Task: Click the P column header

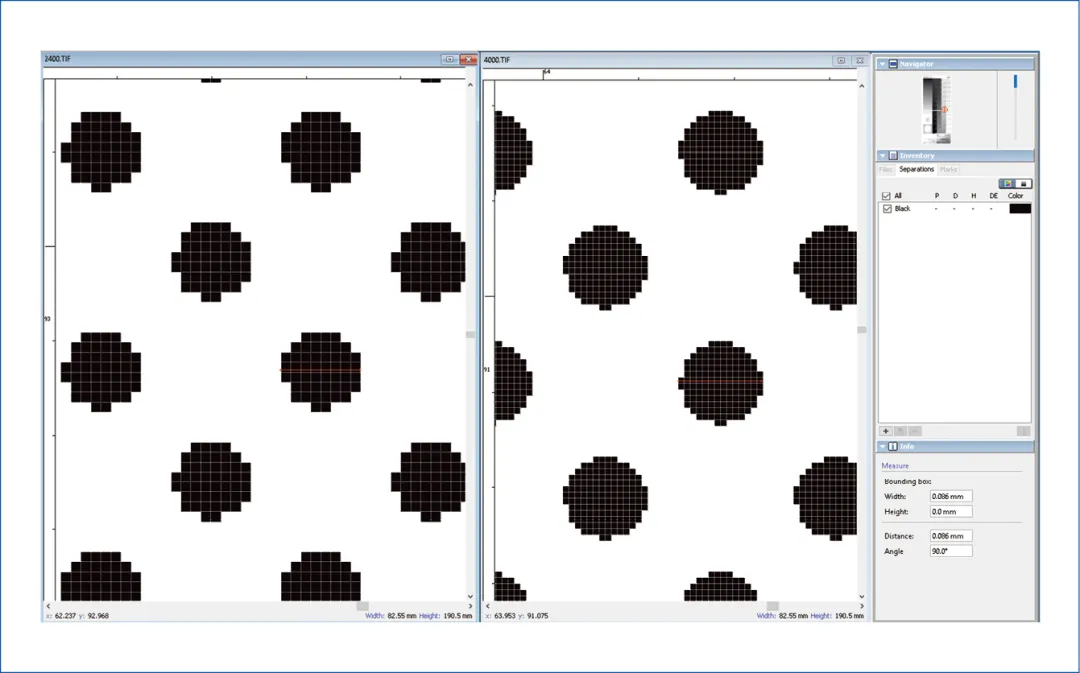Action: pyautogui.click(x=937, y=196)
